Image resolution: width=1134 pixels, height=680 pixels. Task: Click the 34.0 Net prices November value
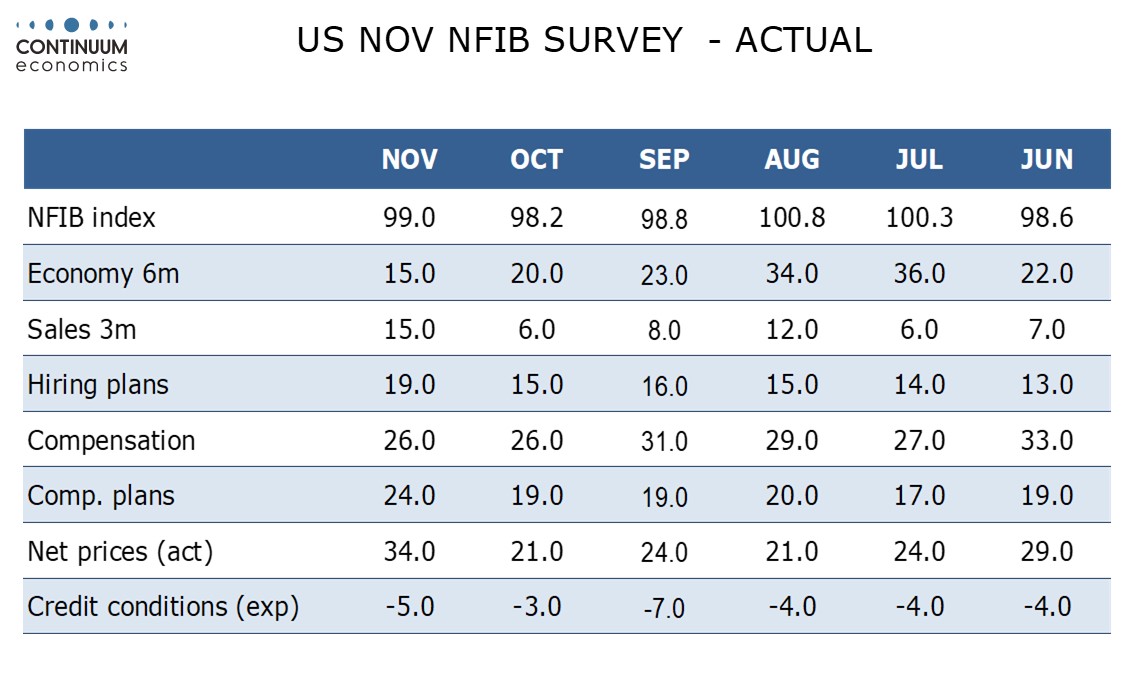(410, 551)
